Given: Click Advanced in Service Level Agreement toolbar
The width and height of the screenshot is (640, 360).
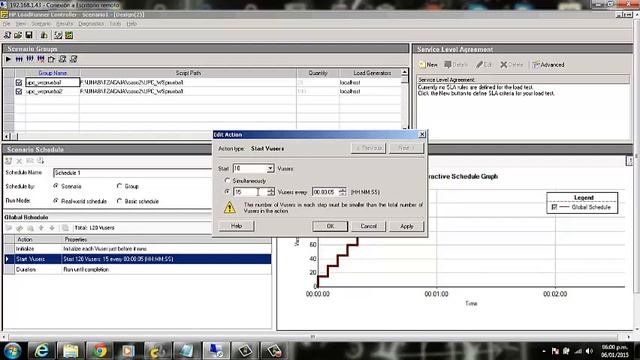Looking at the screenshot, I should tap(549, 64).
